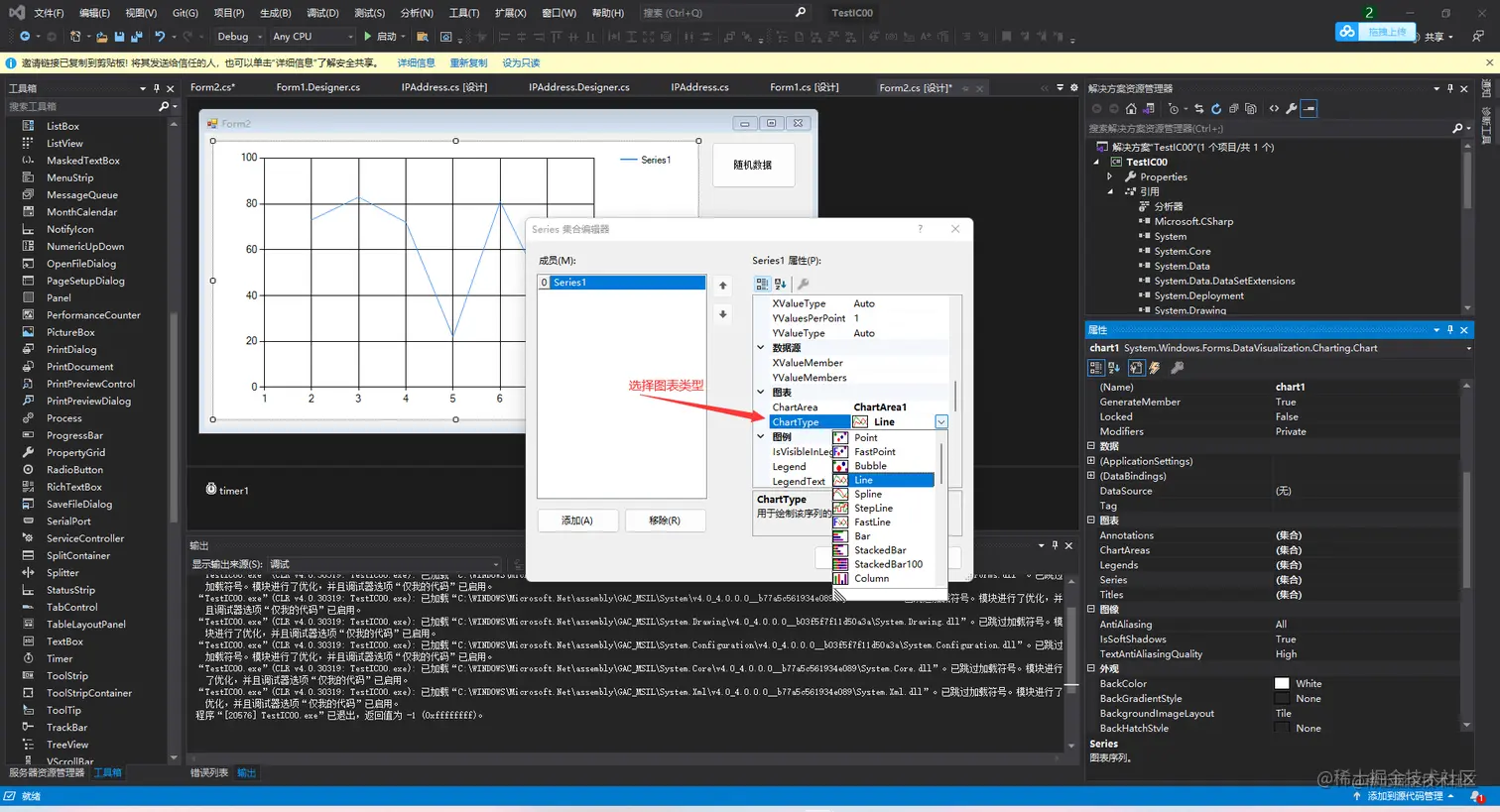Pin the Solution Explorer panel
The image size is (1500, 812).
pyautogui.click(x=1449, y=88)
